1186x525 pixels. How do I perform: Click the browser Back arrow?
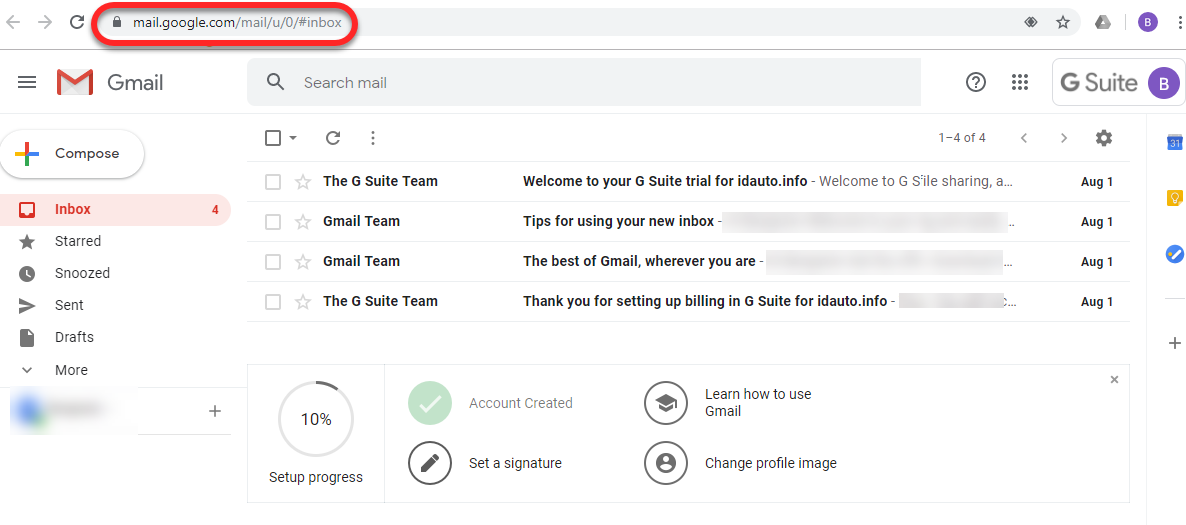coord(14,22)
